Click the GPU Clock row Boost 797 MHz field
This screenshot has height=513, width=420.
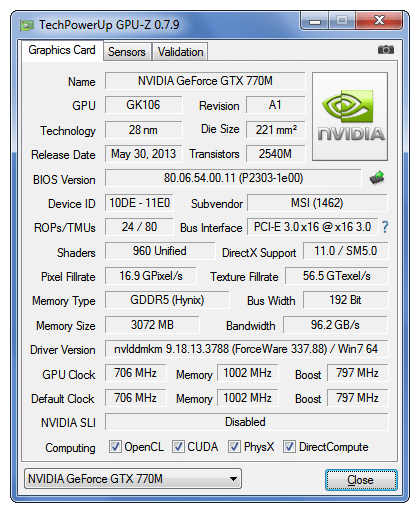tap(358, 373)
